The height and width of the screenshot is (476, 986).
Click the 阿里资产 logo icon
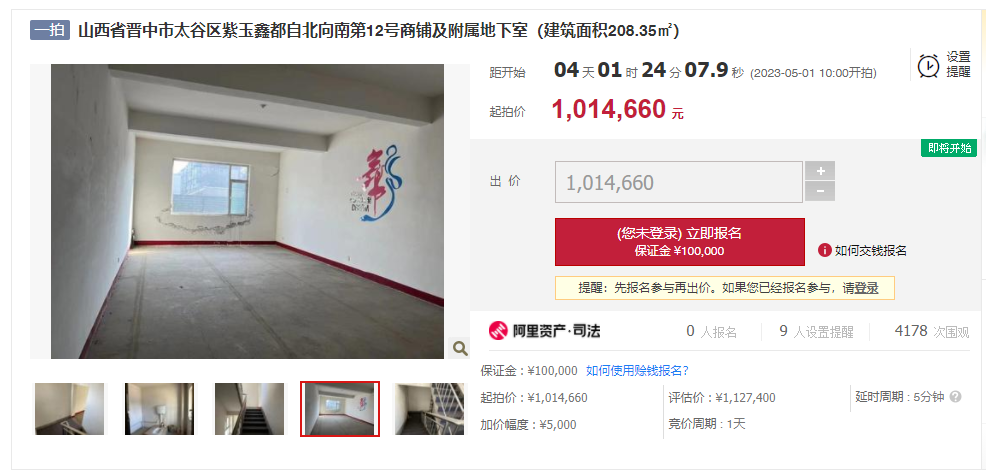(498, 331)
